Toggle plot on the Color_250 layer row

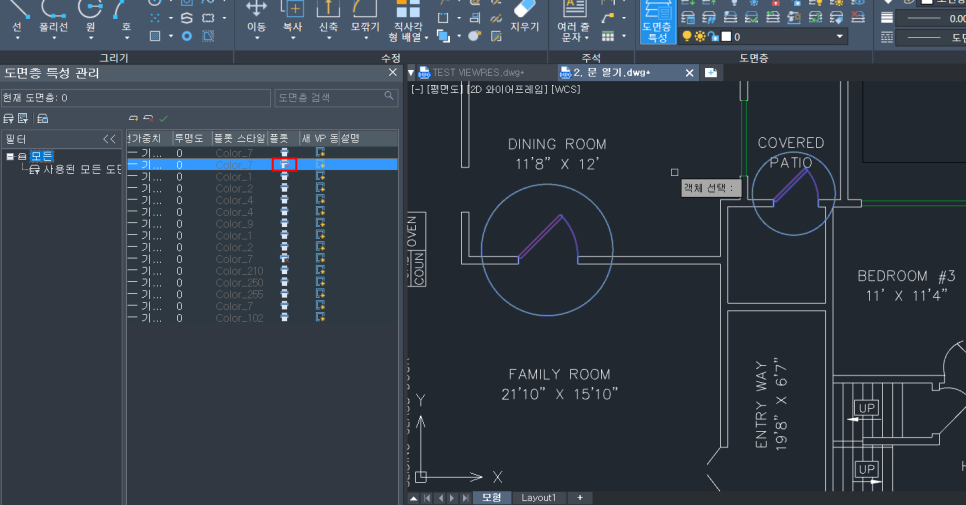[285, 283]
